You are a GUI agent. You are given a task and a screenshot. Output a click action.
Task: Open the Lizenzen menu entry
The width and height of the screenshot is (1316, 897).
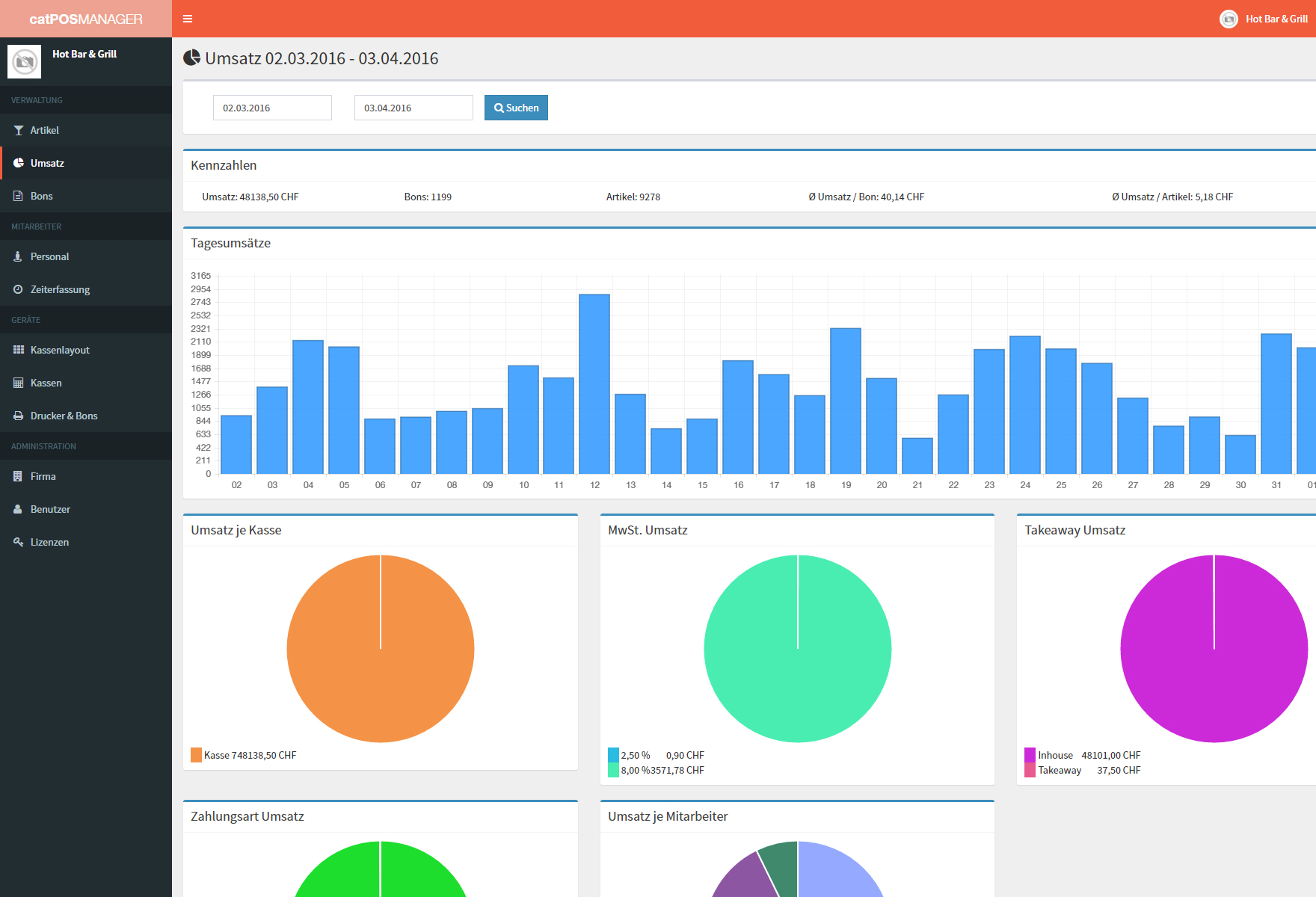pos(86,542)
